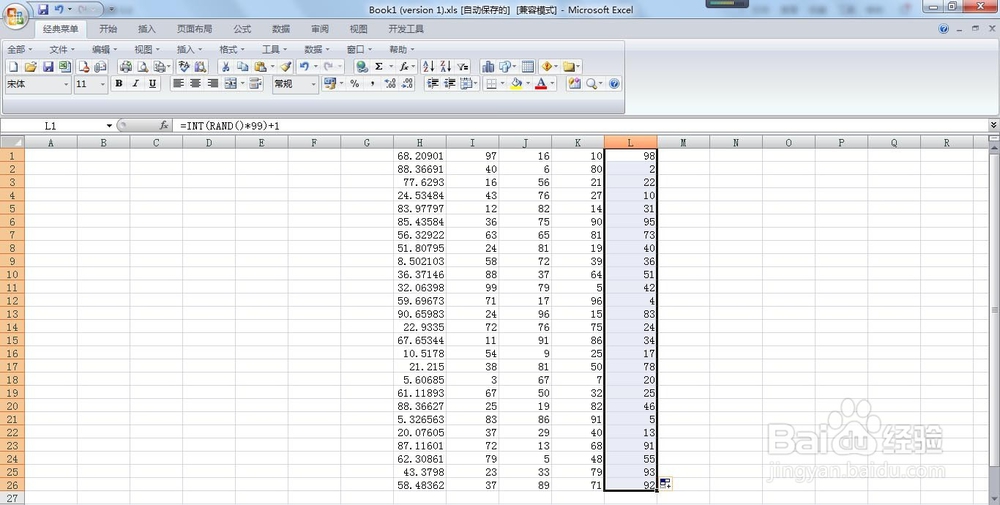The image size is (1000, 505).
Task: Expand the borders dropdown arrow
Action: tap(503, 84)
